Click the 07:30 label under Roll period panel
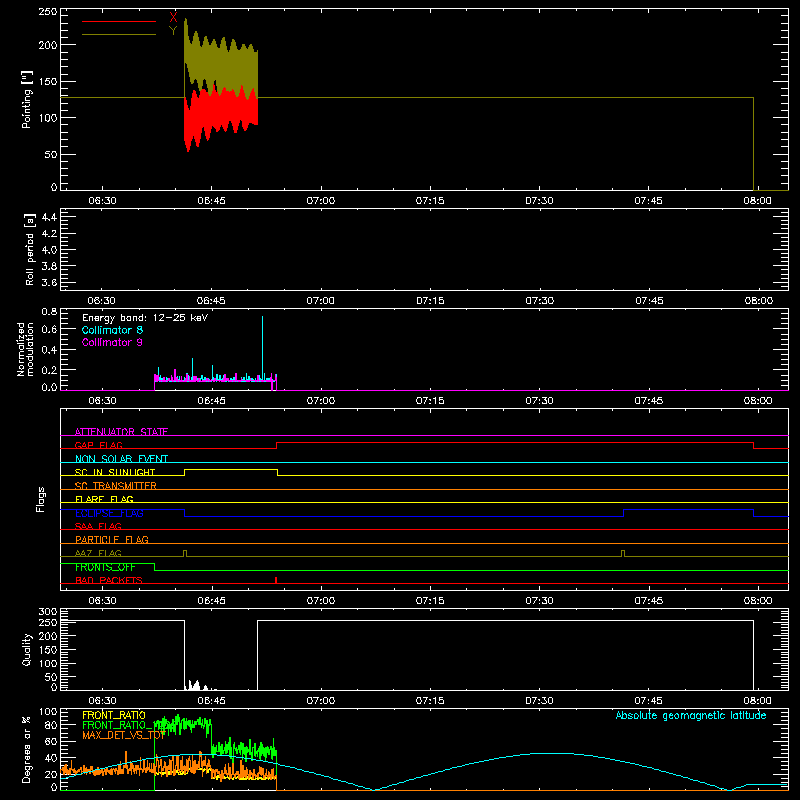 coord(539,301)
